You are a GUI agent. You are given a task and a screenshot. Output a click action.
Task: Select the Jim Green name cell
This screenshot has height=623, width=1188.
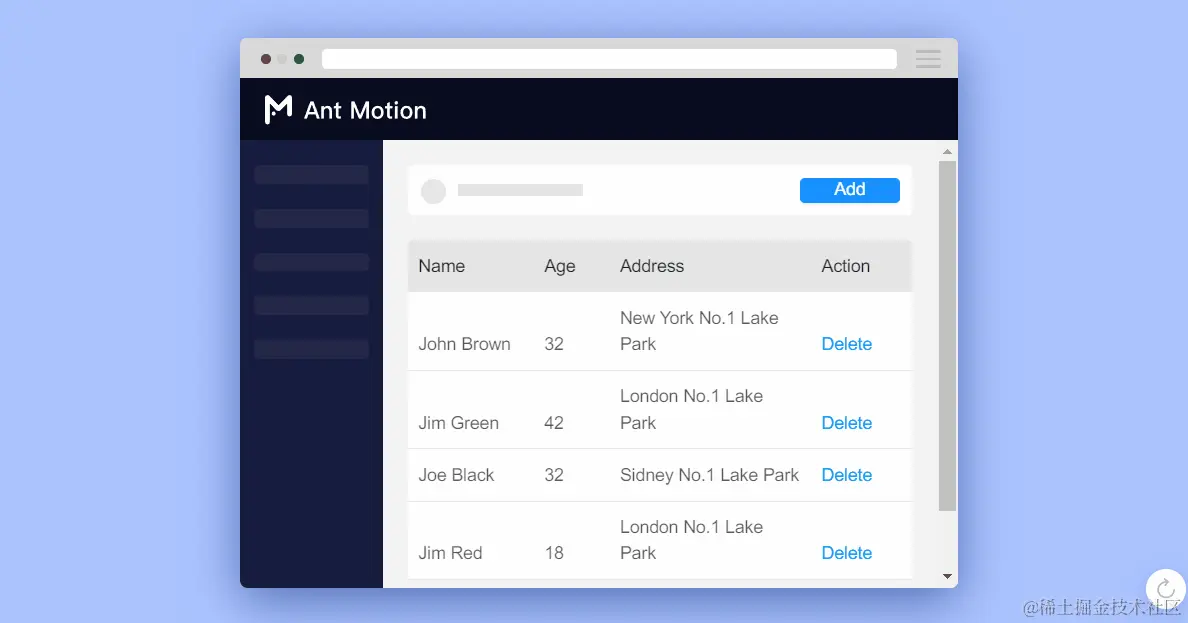(x=458, y=423)
